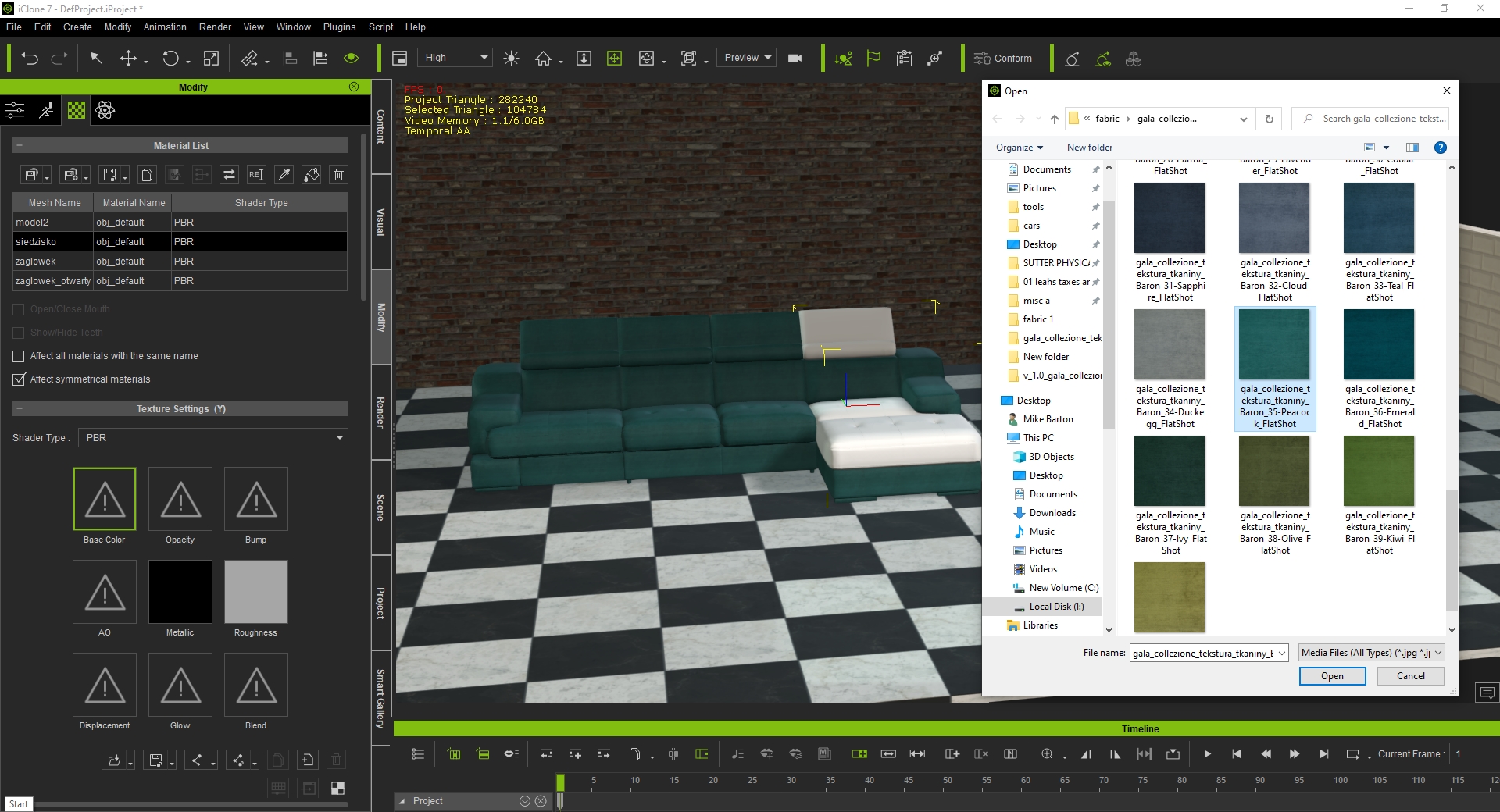Click the Current Frame input field
Image resolution: width=1500 pixels, height=812 pixels.
click(1475, 754)
